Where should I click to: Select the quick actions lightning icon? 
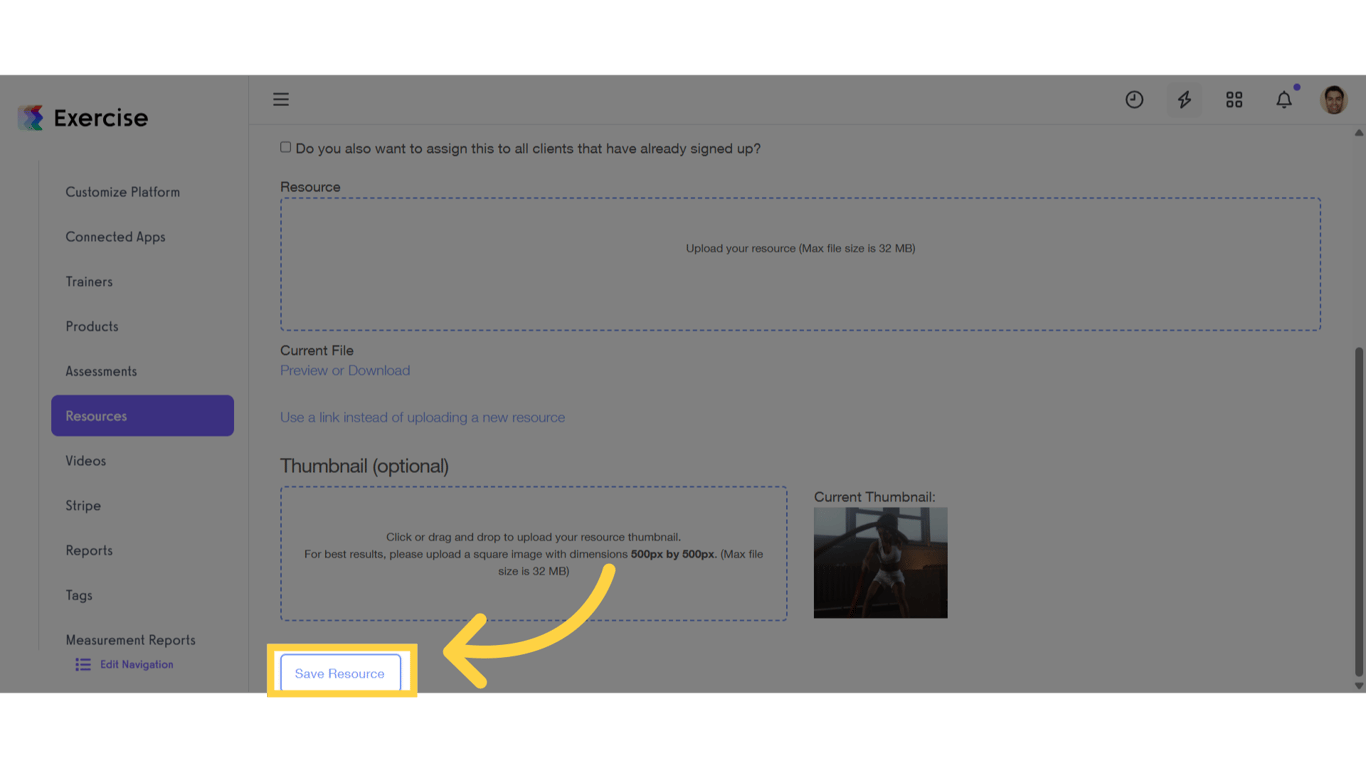pyautogui.click(x=1184, y=99)
